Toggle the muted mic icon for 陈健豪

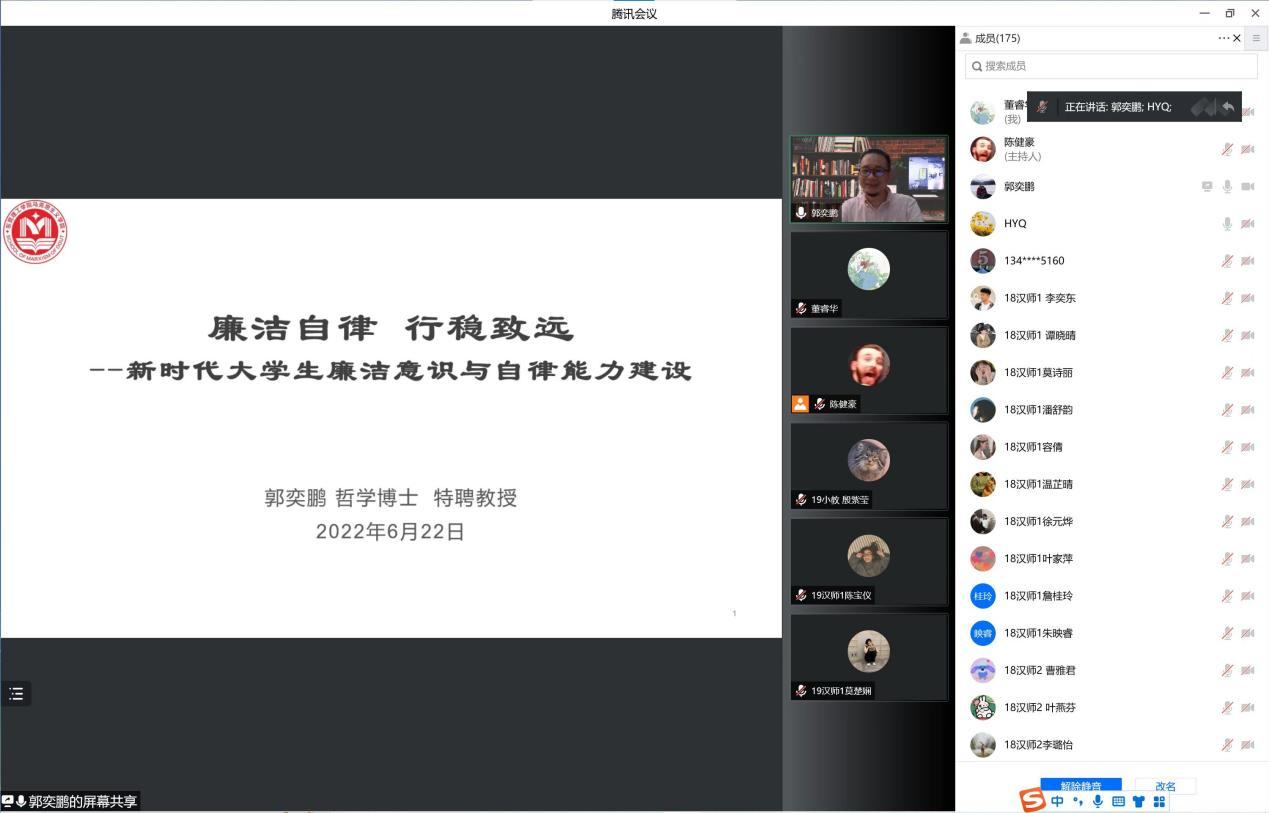pyautogui.click(x=1227, y=150)
